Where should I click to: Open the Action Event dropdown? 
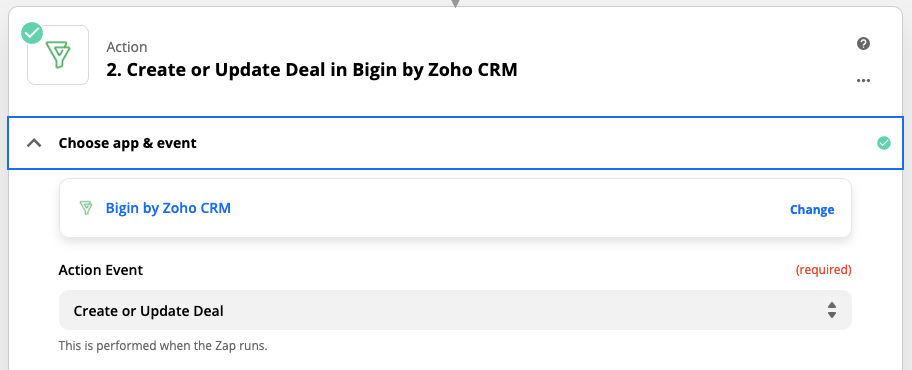click(x=455, y=311)
